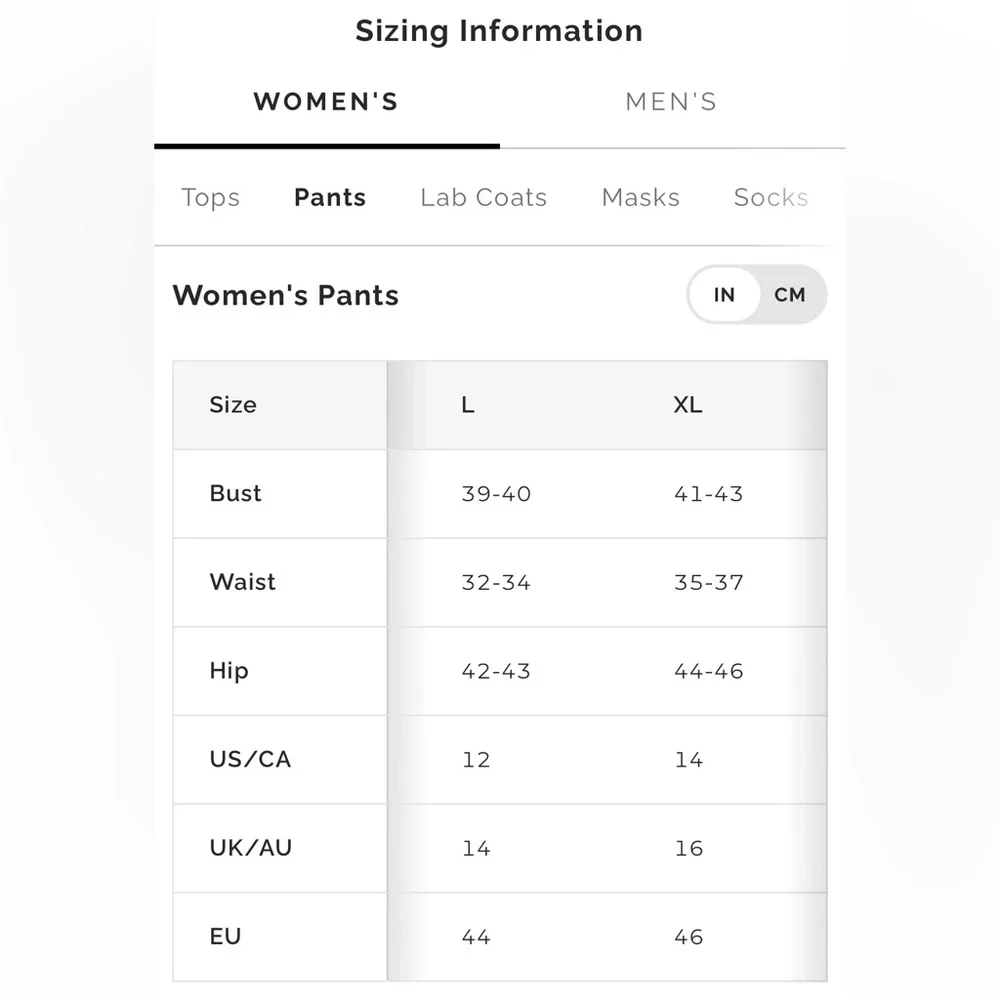Switch units to CM

tap(789, 295)
